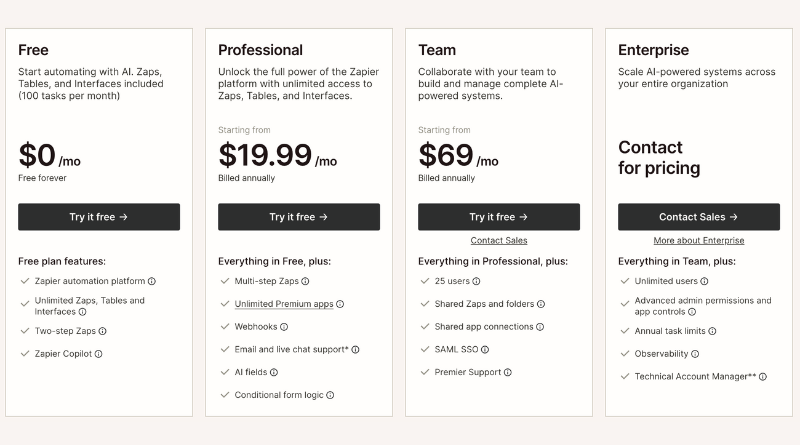Show info tooltip for Conditional form logic

pos(330,395)
